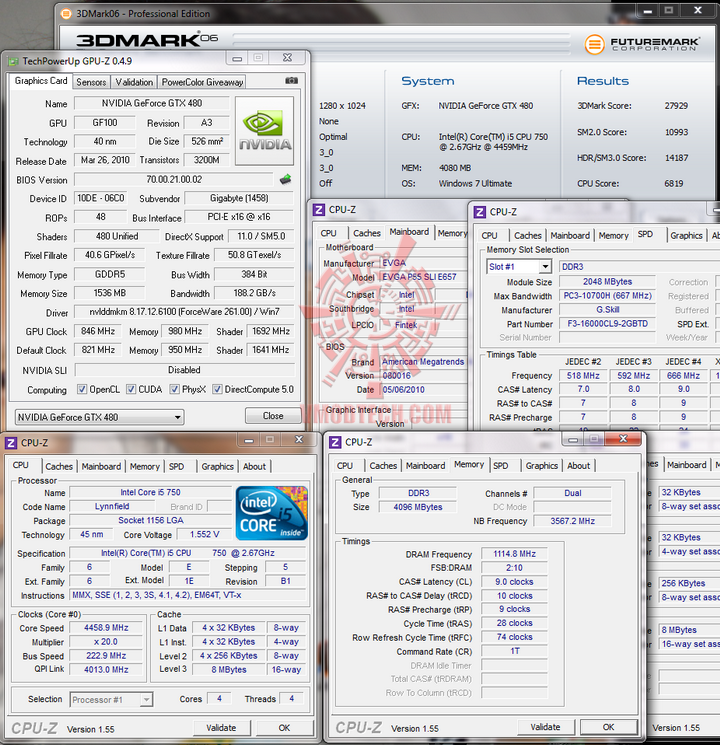Click the Max Bandwidth PC3-10700H value

coord(607,296)
